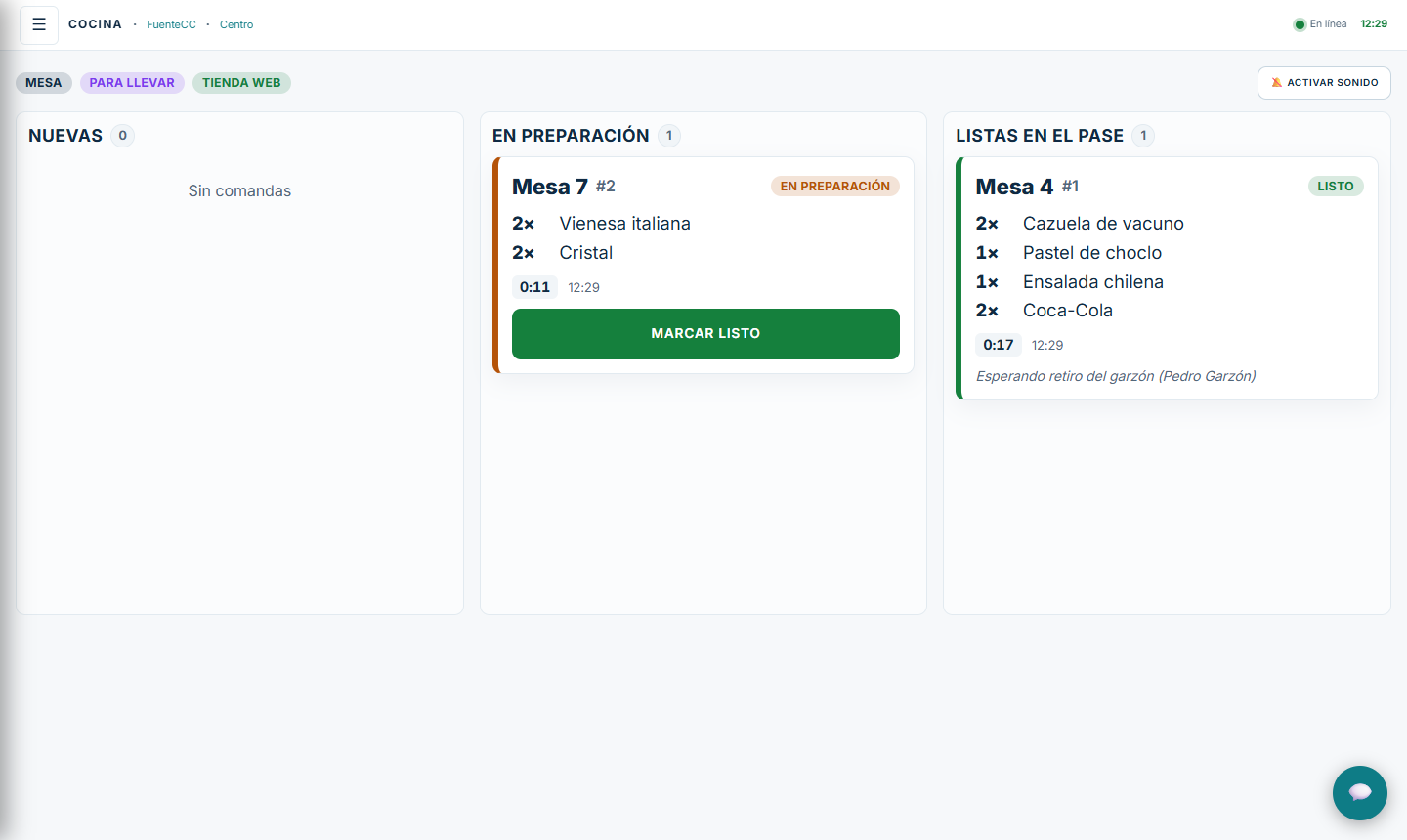Click the FuenteCC breadcrumb link
The height and width of the screenshot is (840, 1407).
(x=171, y=24)
